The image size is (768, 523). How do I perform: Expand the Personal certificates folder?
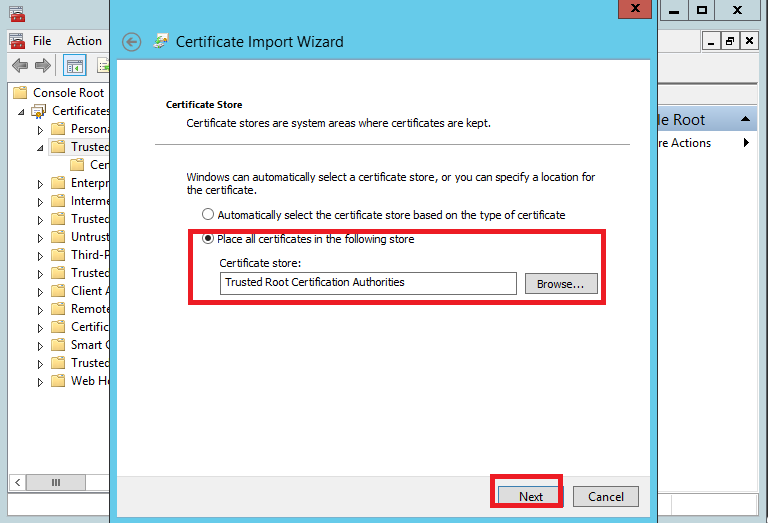tap(40, 129)
